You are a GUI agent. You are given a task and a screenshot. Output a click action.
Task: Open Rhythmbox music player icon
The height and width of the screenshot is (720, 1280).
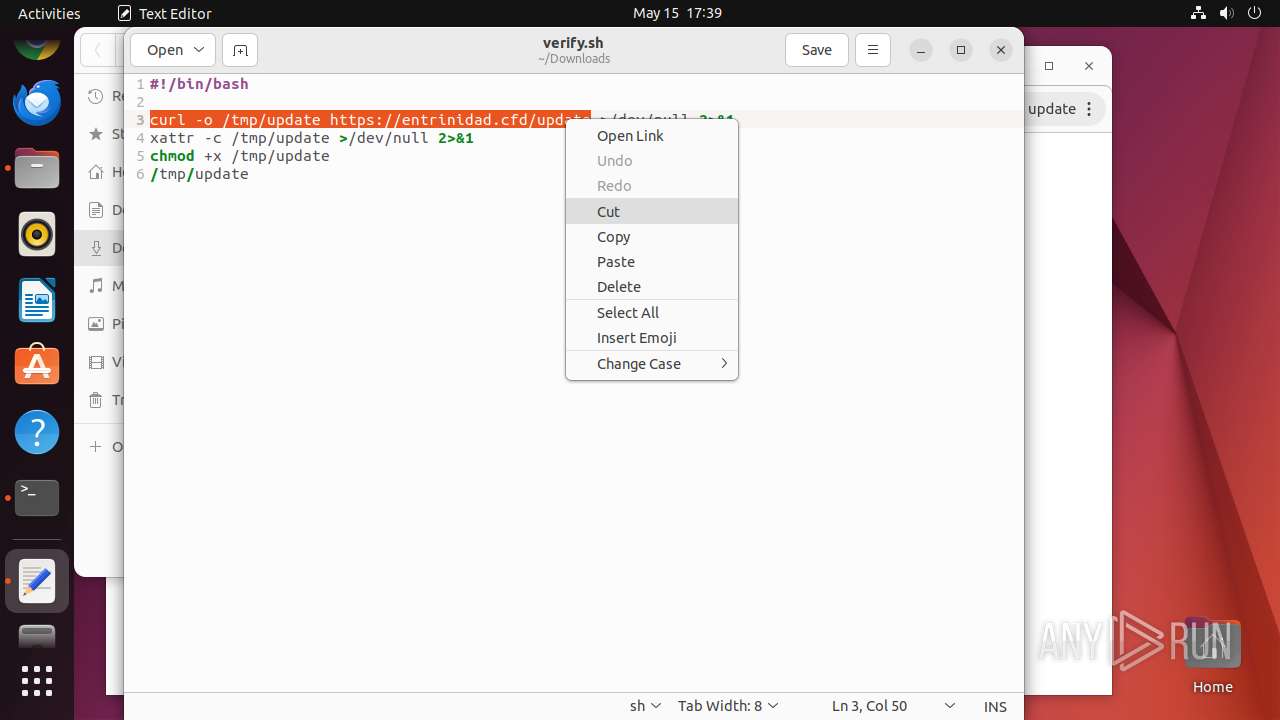click(x=37, y=235)
